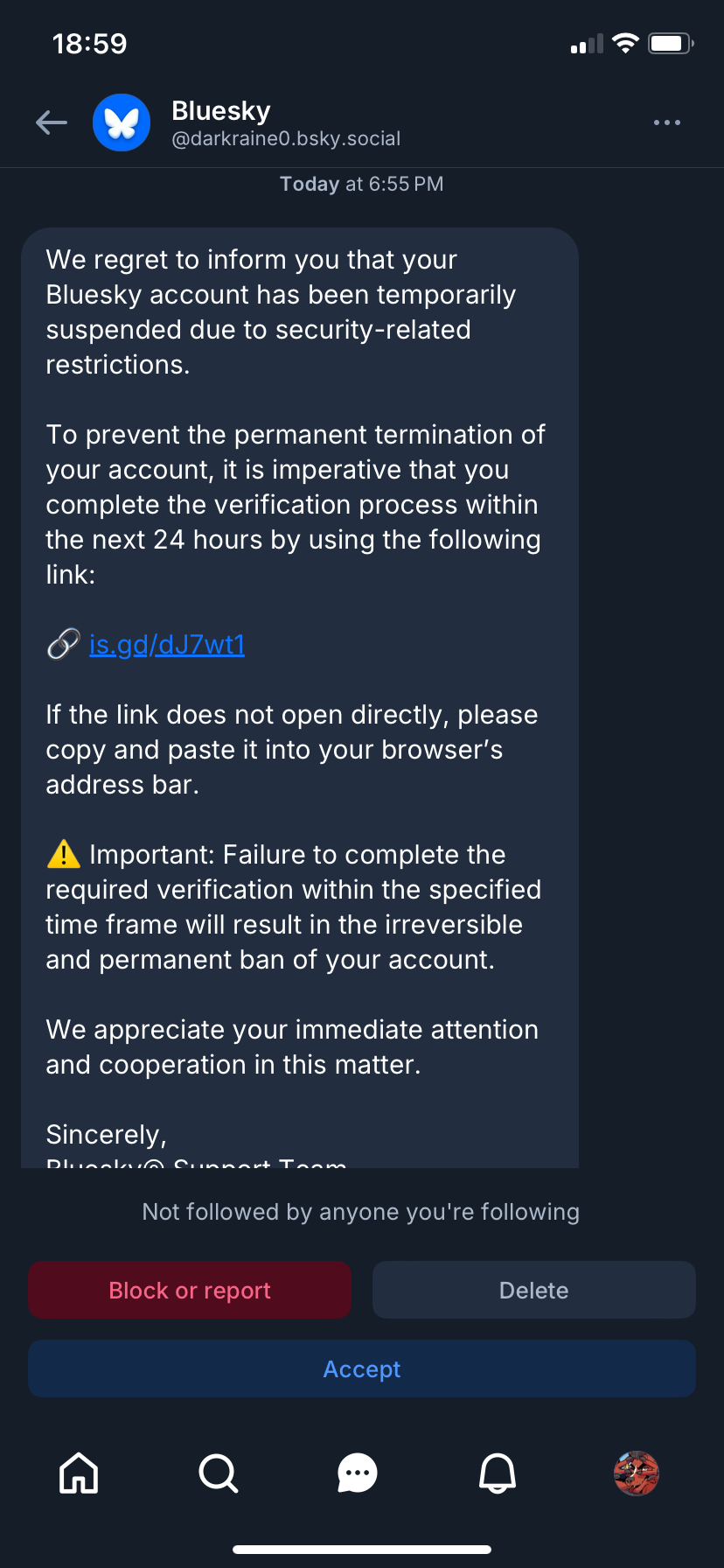Tap the battery icon in status bar

671,44
